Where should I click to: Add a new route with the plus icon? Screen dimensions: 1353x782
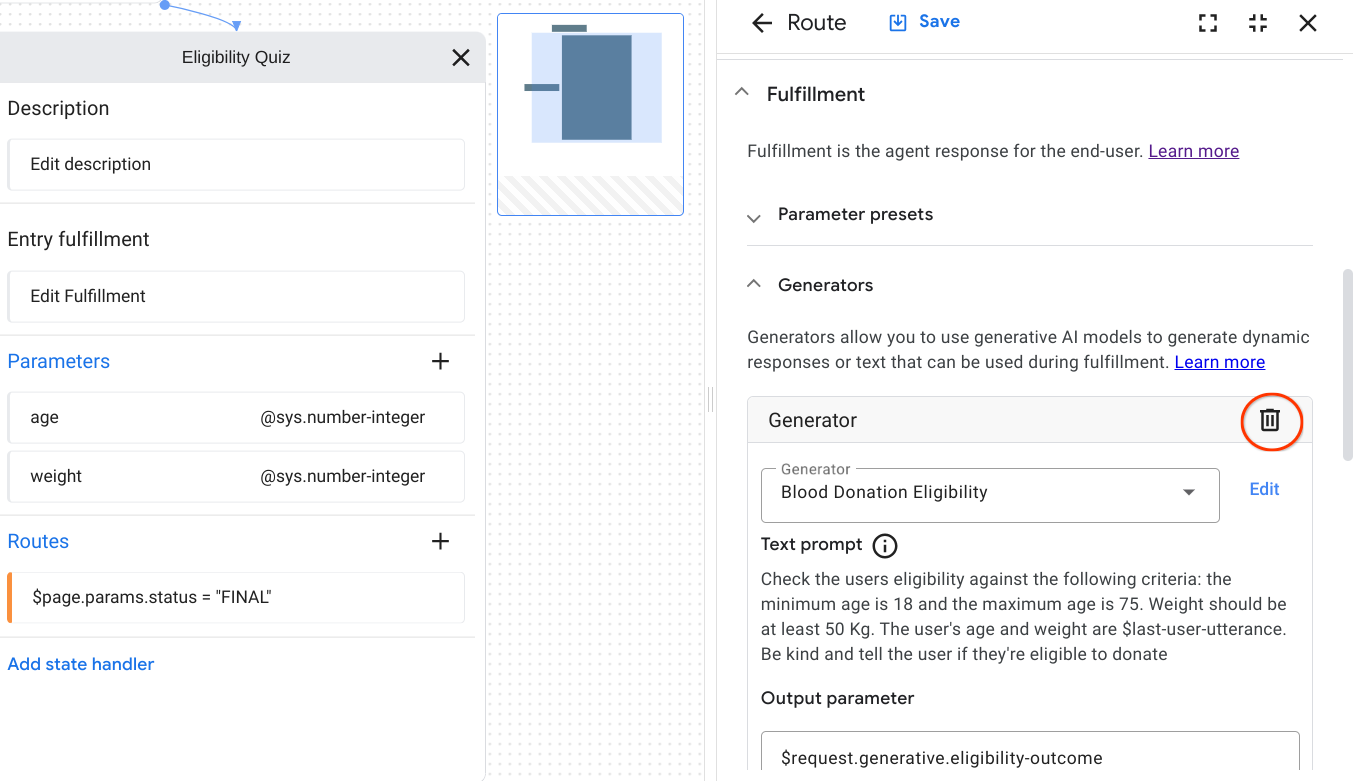(440, 542)
